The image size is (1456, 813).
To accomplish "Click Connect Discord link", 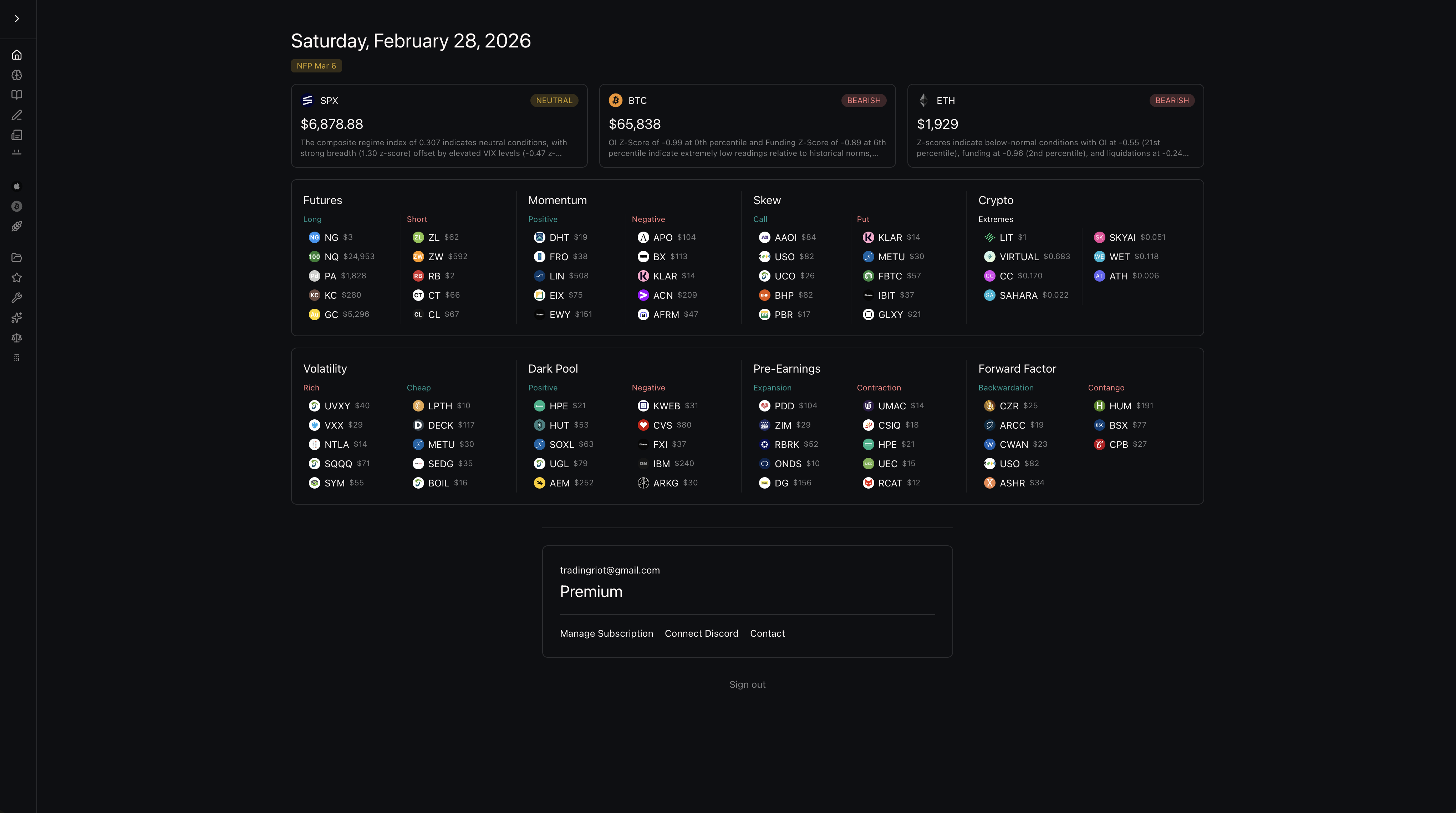I will [701, 633].
